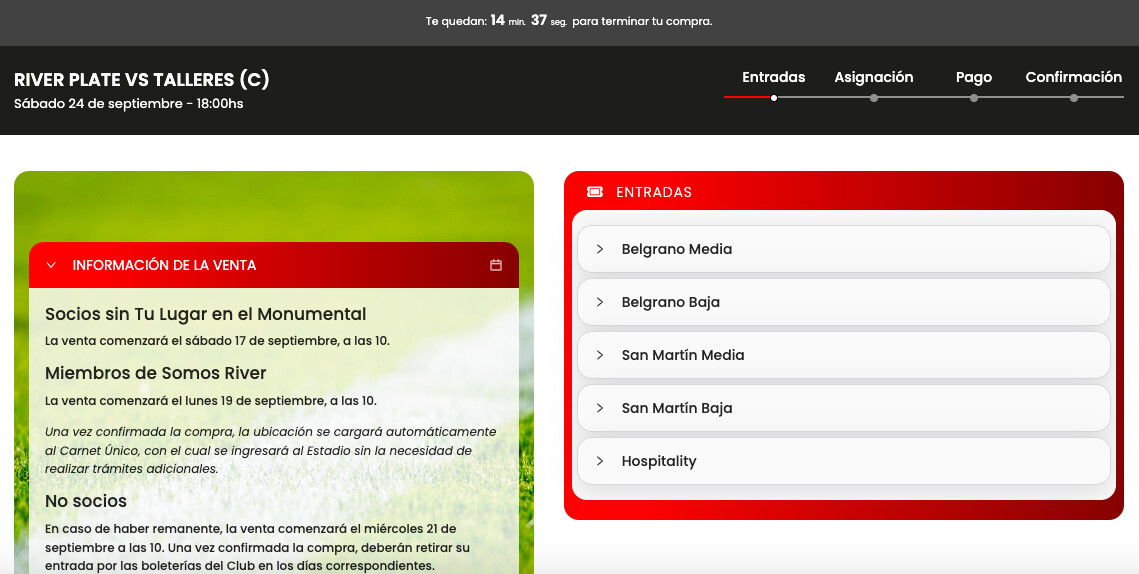Click the calendar icon in Información de la venta

tap(495, 265)
